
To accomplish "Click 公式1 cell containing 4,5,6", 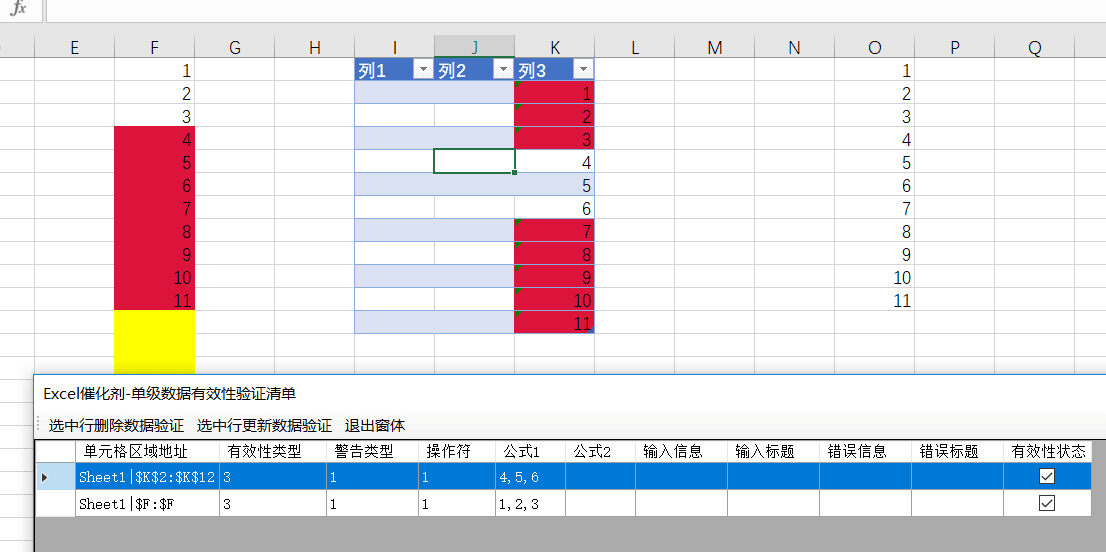I will [530, 477].
